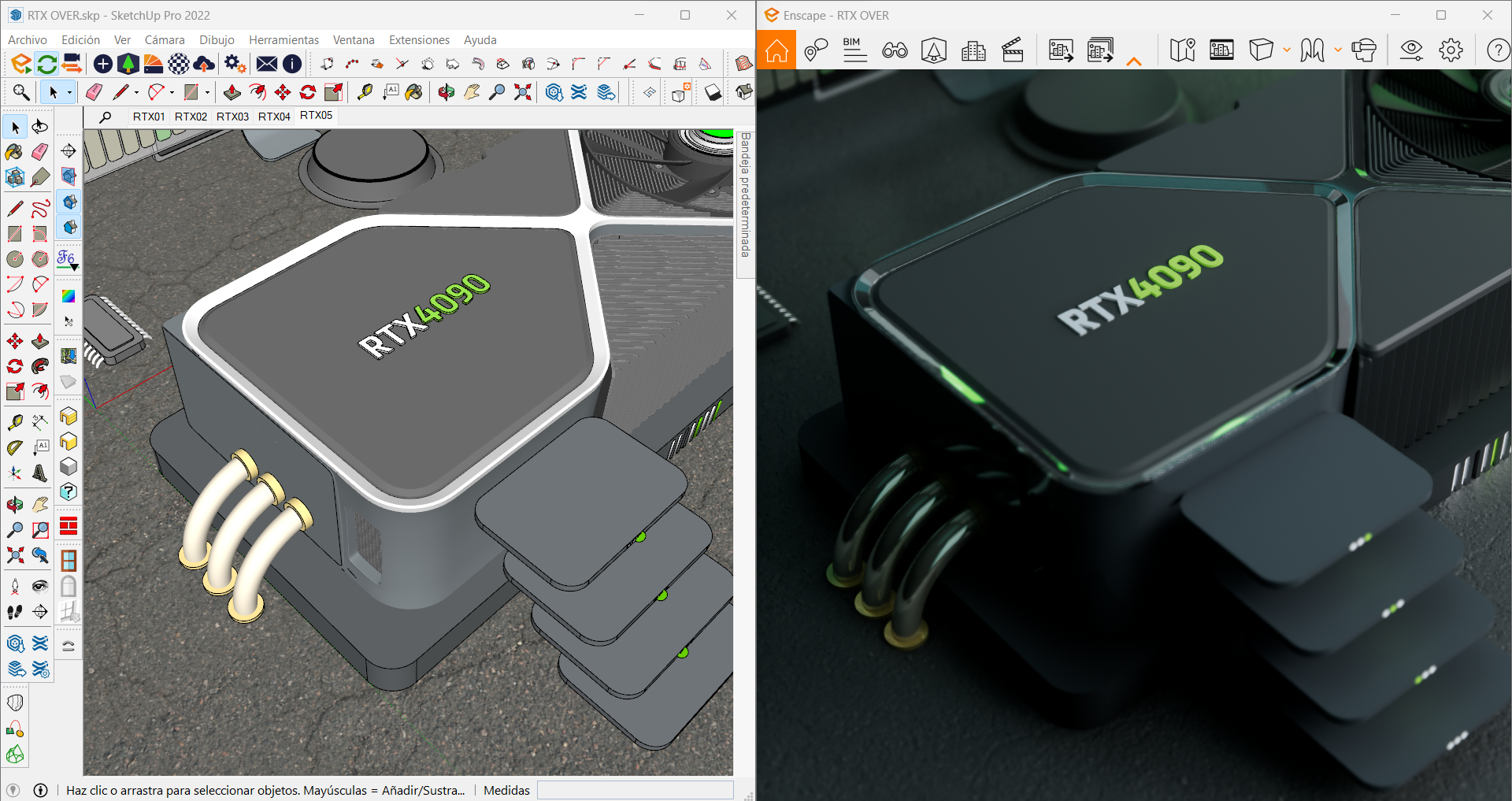Pick the Walk footprints tool
Screen dimensions: 1512x801
click(15, 612)
